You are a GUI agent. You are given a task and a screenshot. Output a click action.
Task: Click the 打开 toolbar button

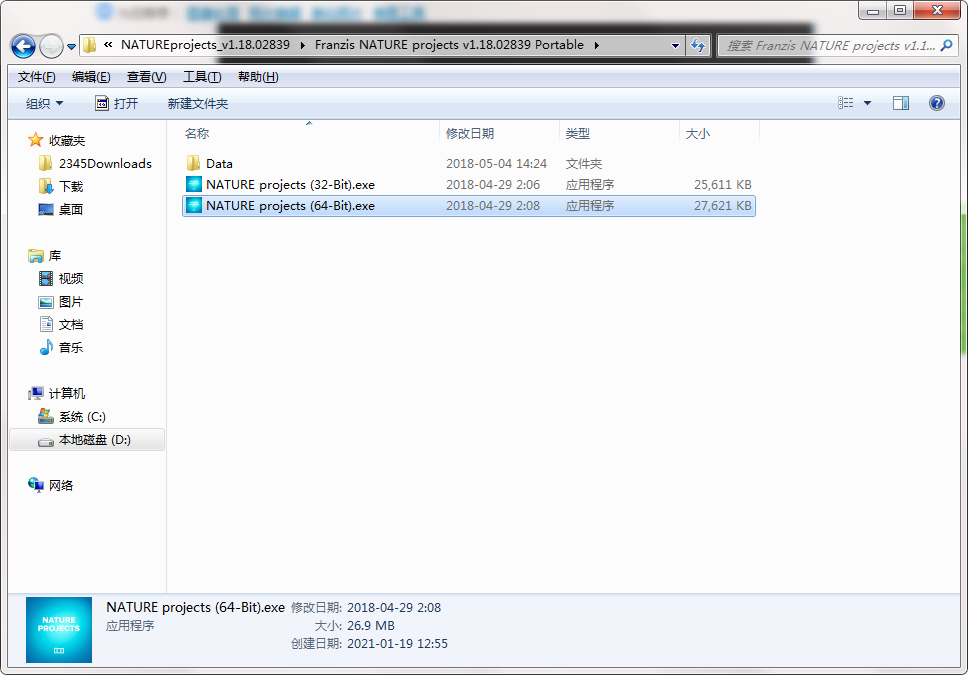click(x=117, y=103)
